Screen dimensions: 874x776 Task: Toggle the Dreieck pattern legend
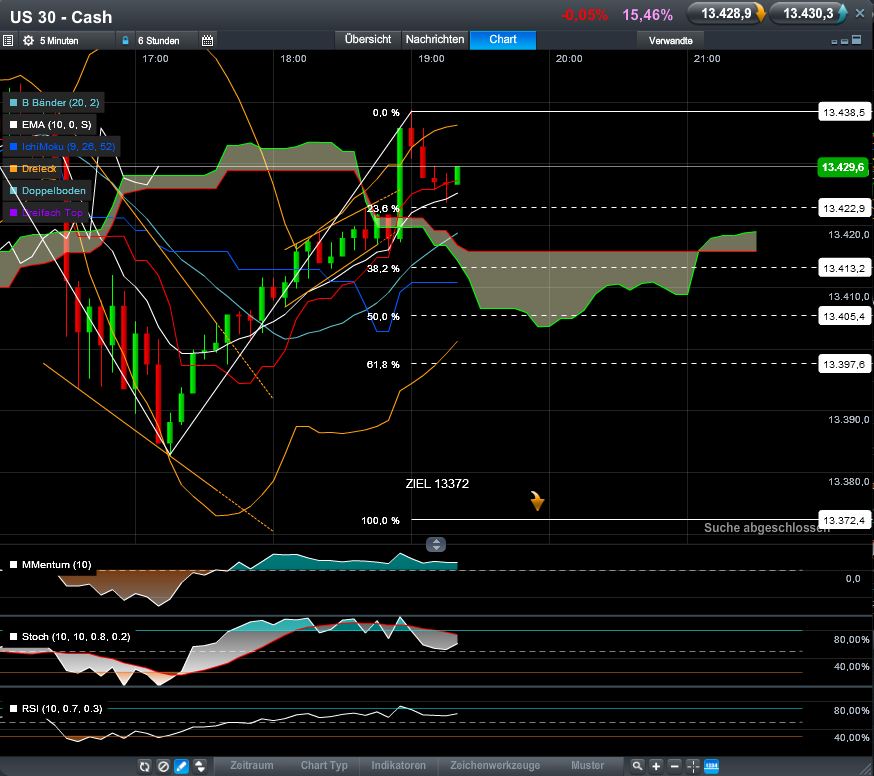point(33,168)
